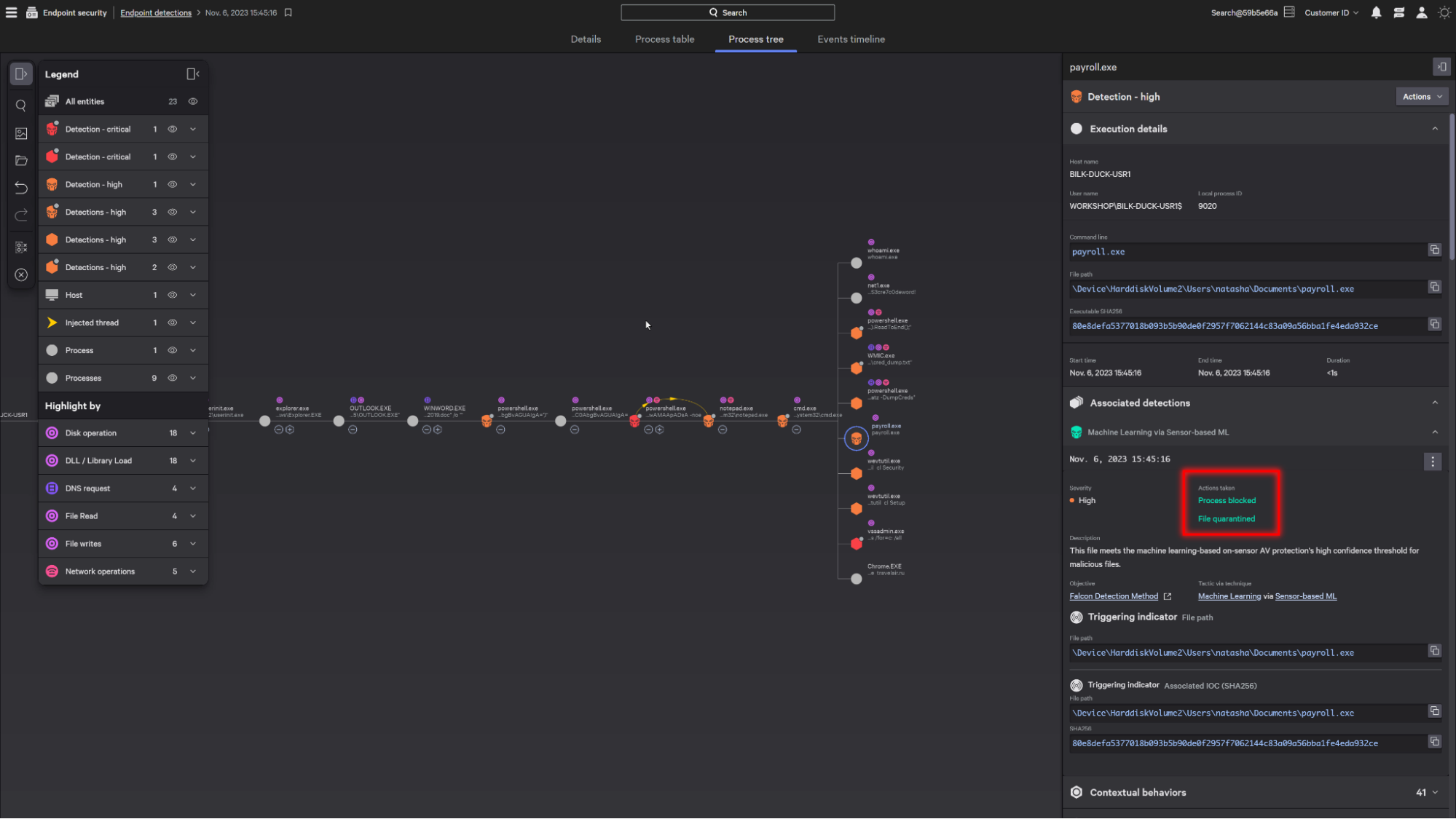Click the redo icon in left toolbar
This screenshot has width=1456, height=819.
click(x=21, y=215)
